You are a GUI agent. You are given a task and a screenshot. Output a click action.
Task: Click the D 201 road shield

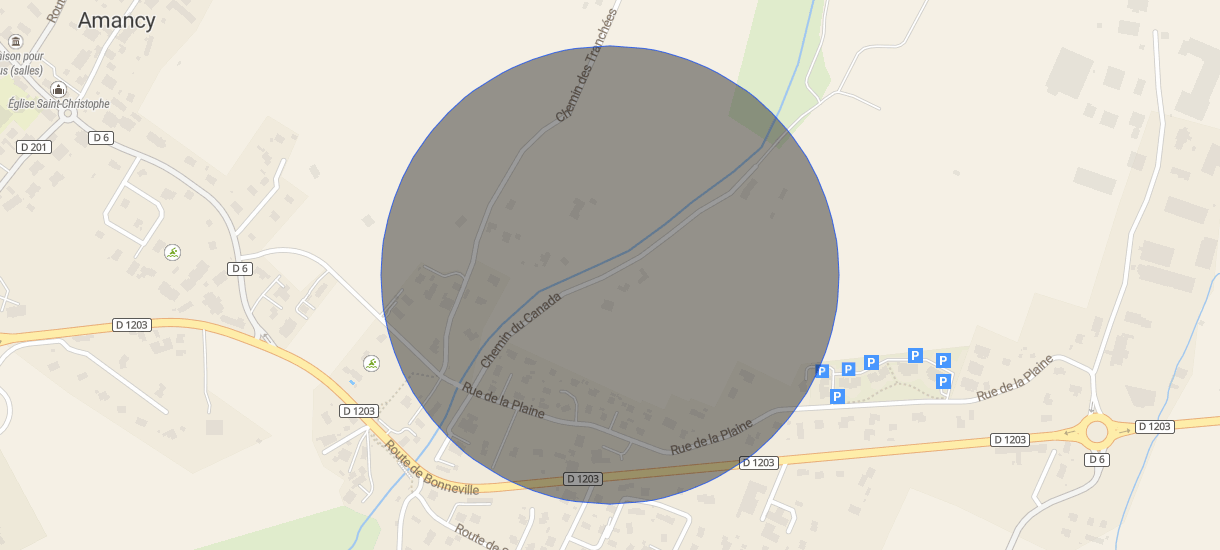point(34,147)
